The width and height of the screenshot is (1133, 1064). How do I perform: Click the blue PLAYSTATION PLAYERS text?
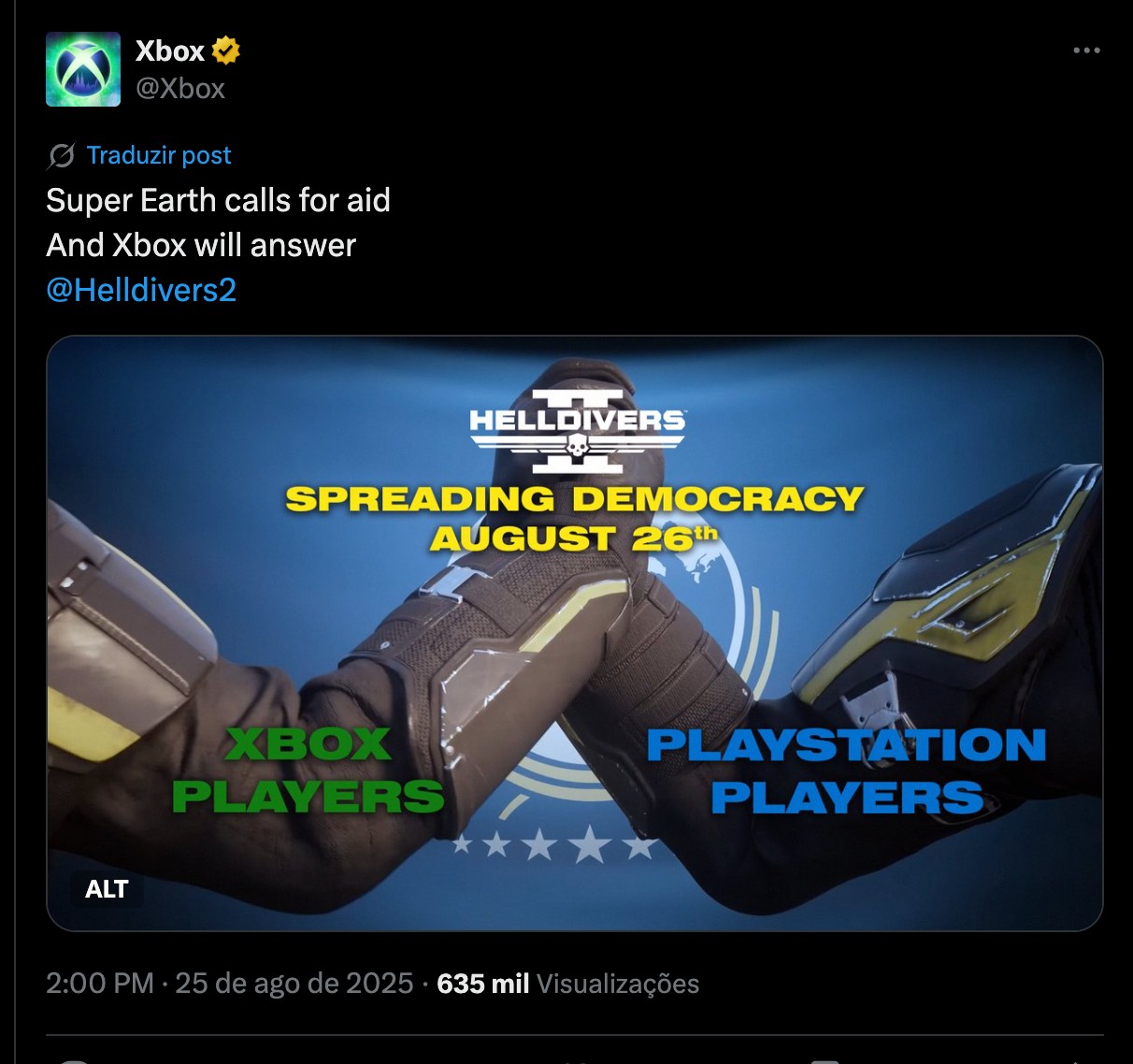(846, 770)
